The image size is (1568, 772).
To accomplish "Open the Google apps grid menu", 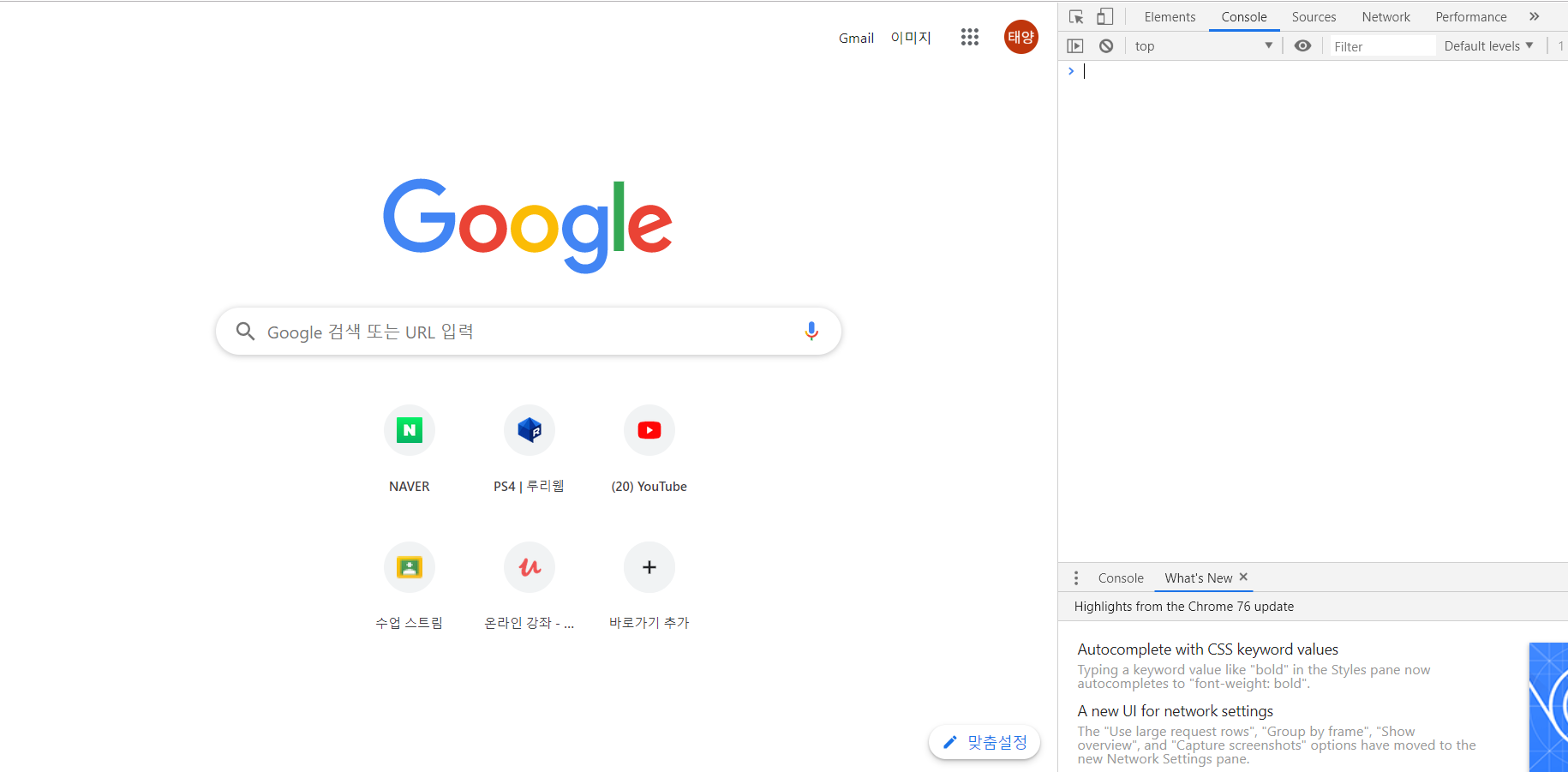I will pos(970,37).
